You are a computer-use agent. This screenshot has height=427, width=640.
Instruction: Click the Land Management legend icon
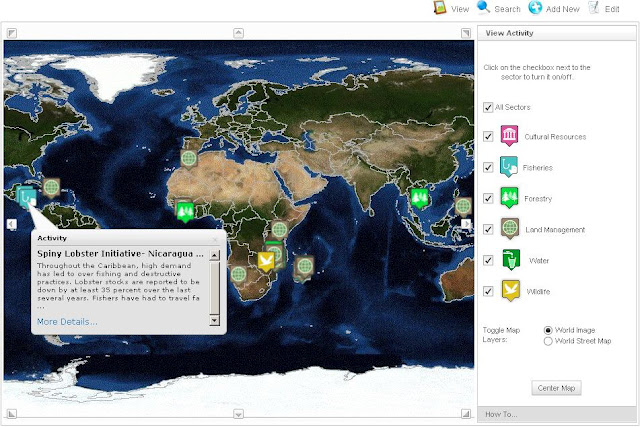pos(509,229)
